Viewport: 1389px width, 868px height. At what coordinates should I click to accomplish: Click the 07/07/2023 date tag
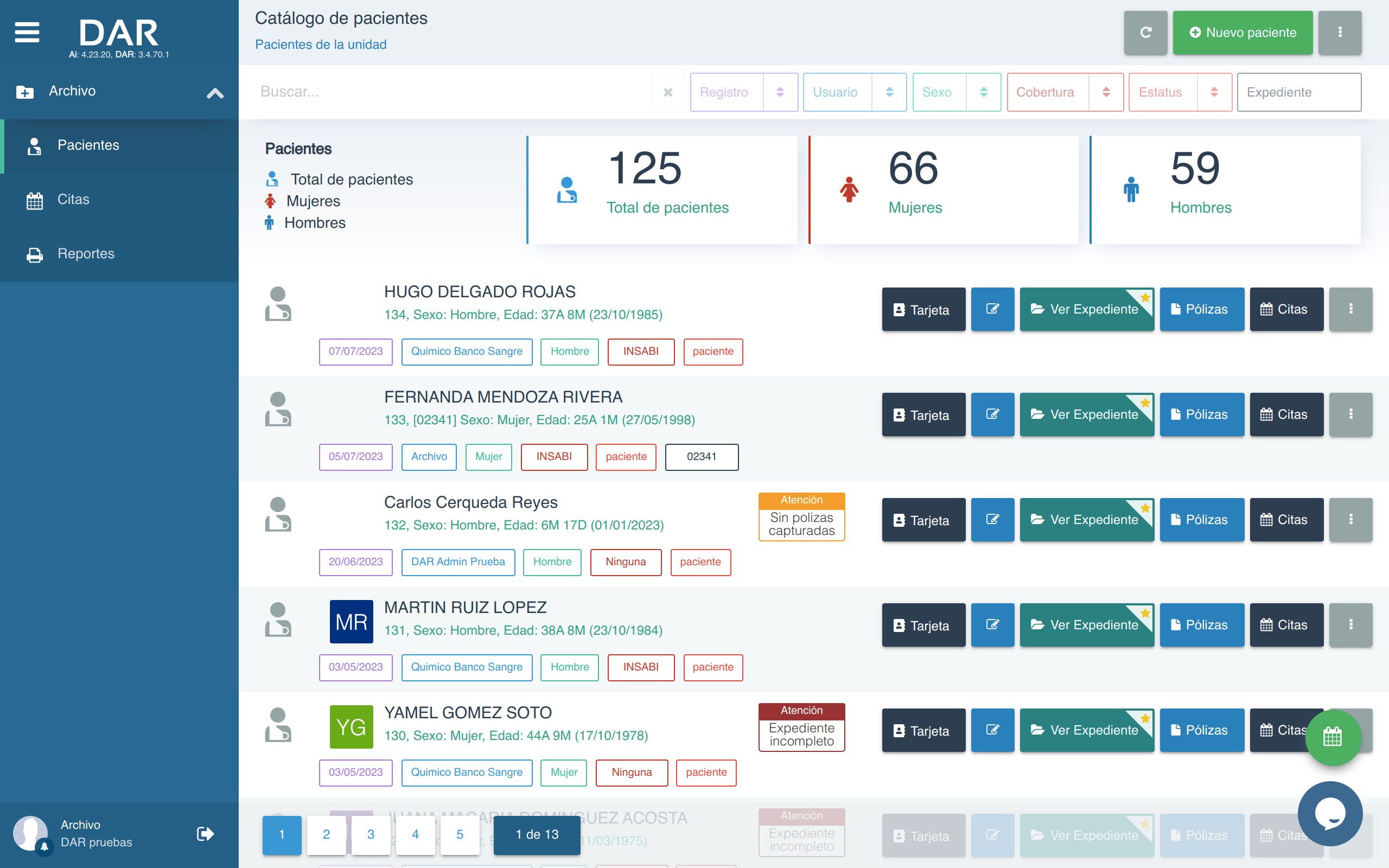(356, 352)
